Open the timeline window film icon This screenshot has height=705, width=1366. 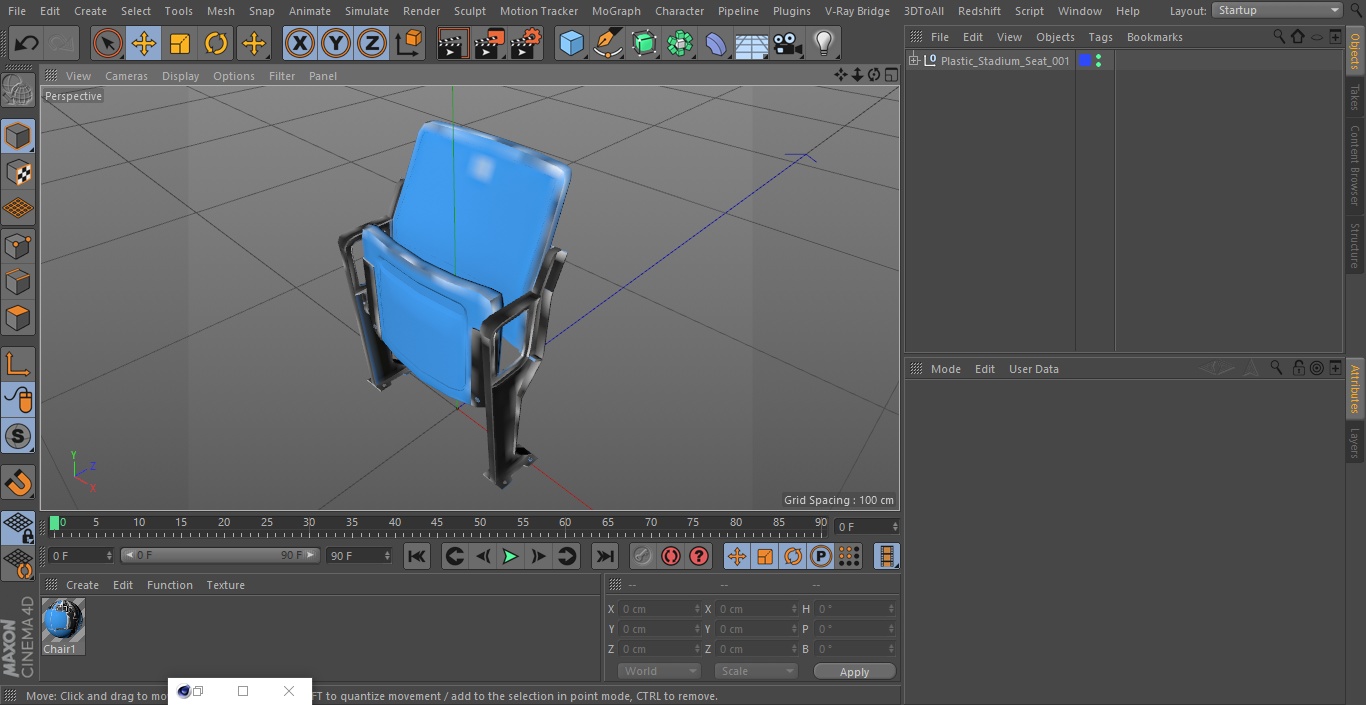(x=886, y=556)
